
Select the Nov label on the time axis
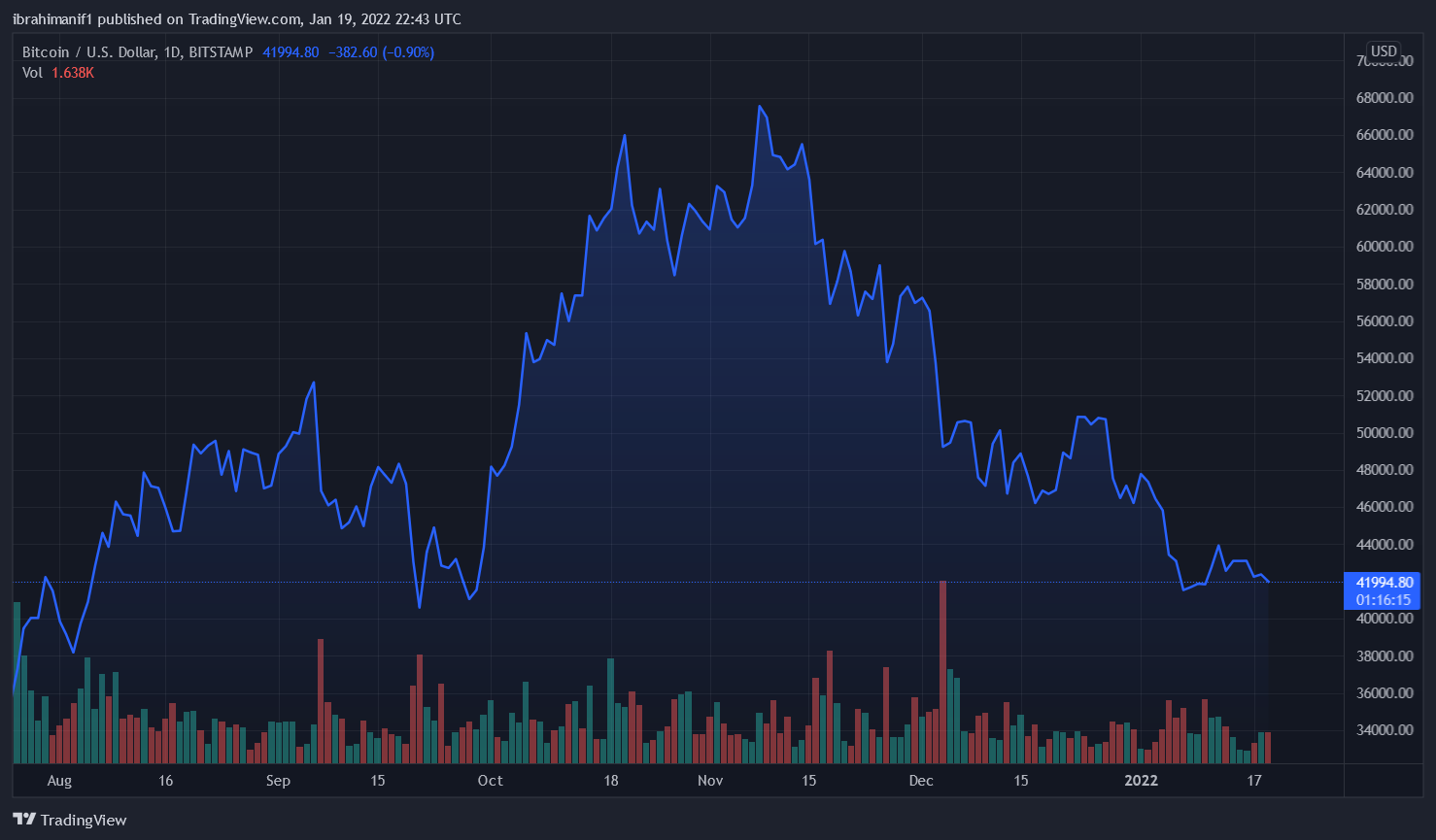click(710, 781)
